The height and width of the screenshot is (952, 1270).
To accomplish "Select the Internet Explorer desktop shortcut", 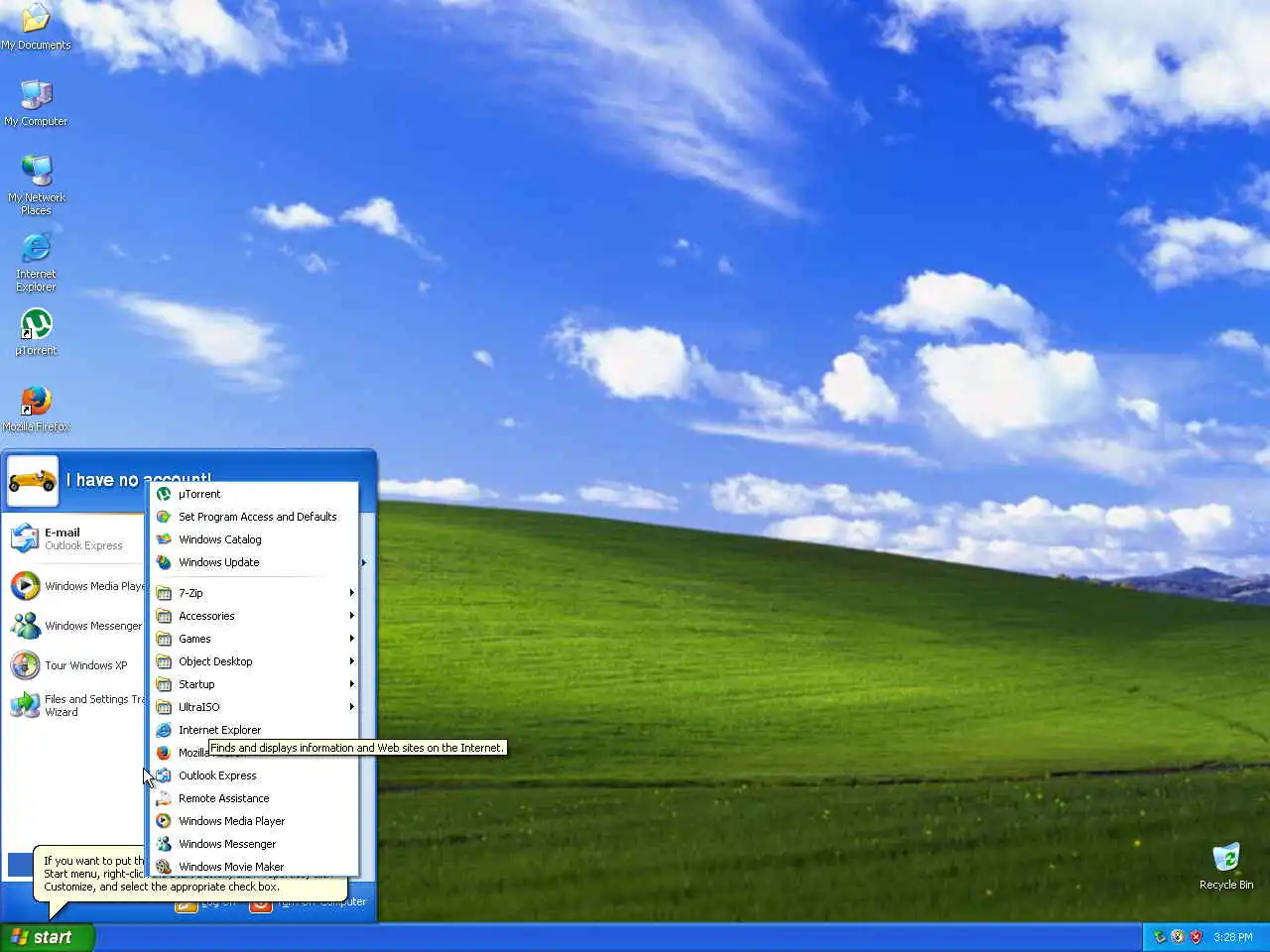I will click(36, 262).
